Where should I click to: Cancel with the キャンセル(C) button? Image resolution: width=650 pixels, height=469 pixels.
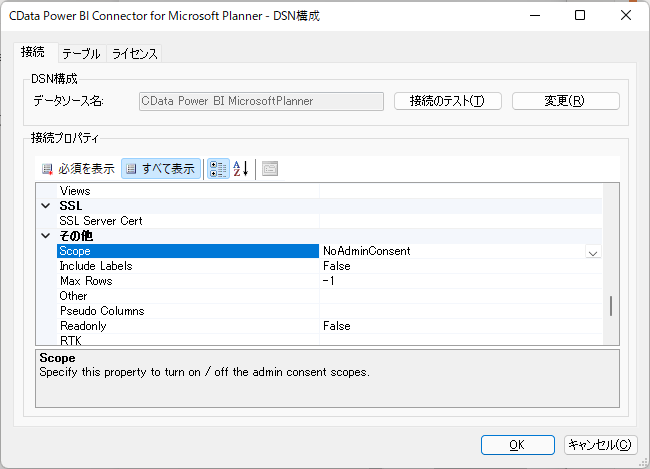[x=601, y=445]
